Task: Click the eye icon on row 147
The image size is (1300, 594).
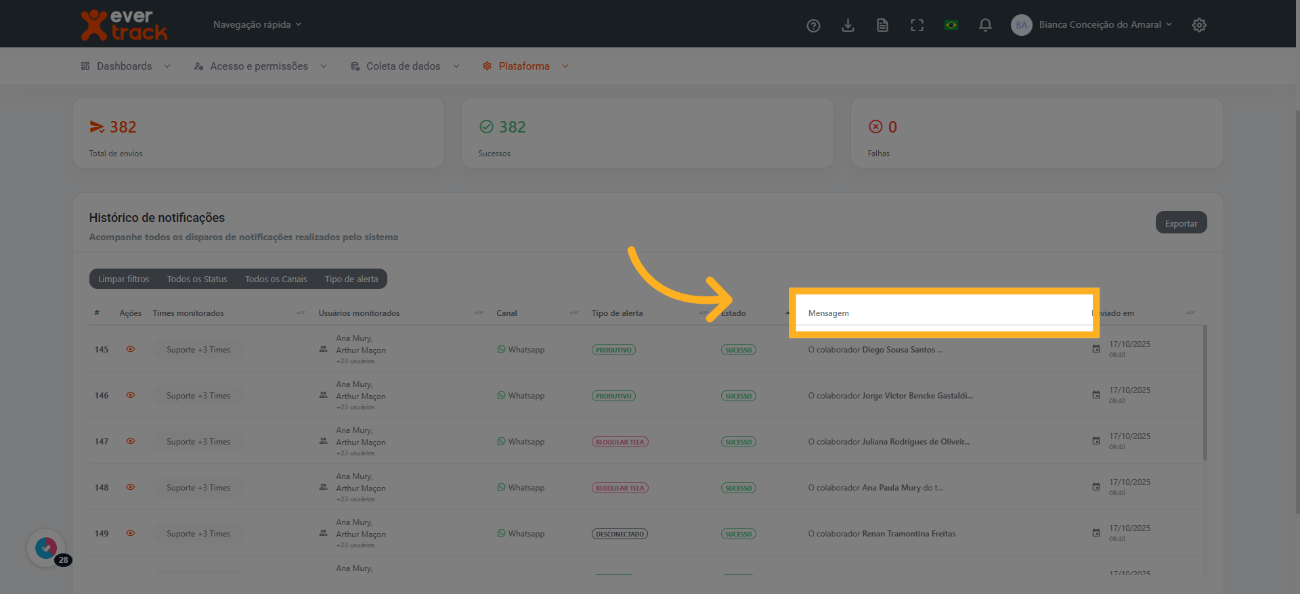Action: [130, 442]
